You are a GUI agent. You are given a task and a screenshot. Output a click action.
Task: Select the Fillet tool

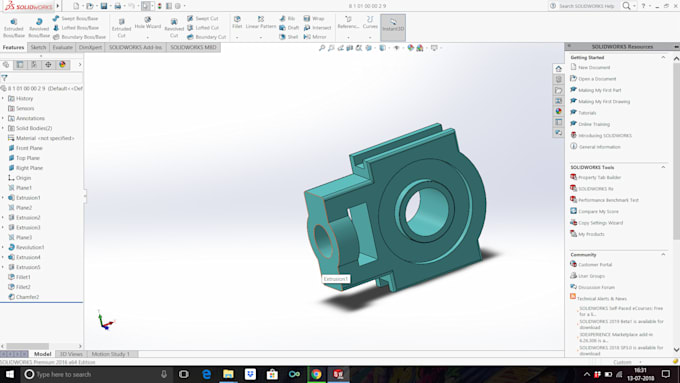(x=237, y=23)
